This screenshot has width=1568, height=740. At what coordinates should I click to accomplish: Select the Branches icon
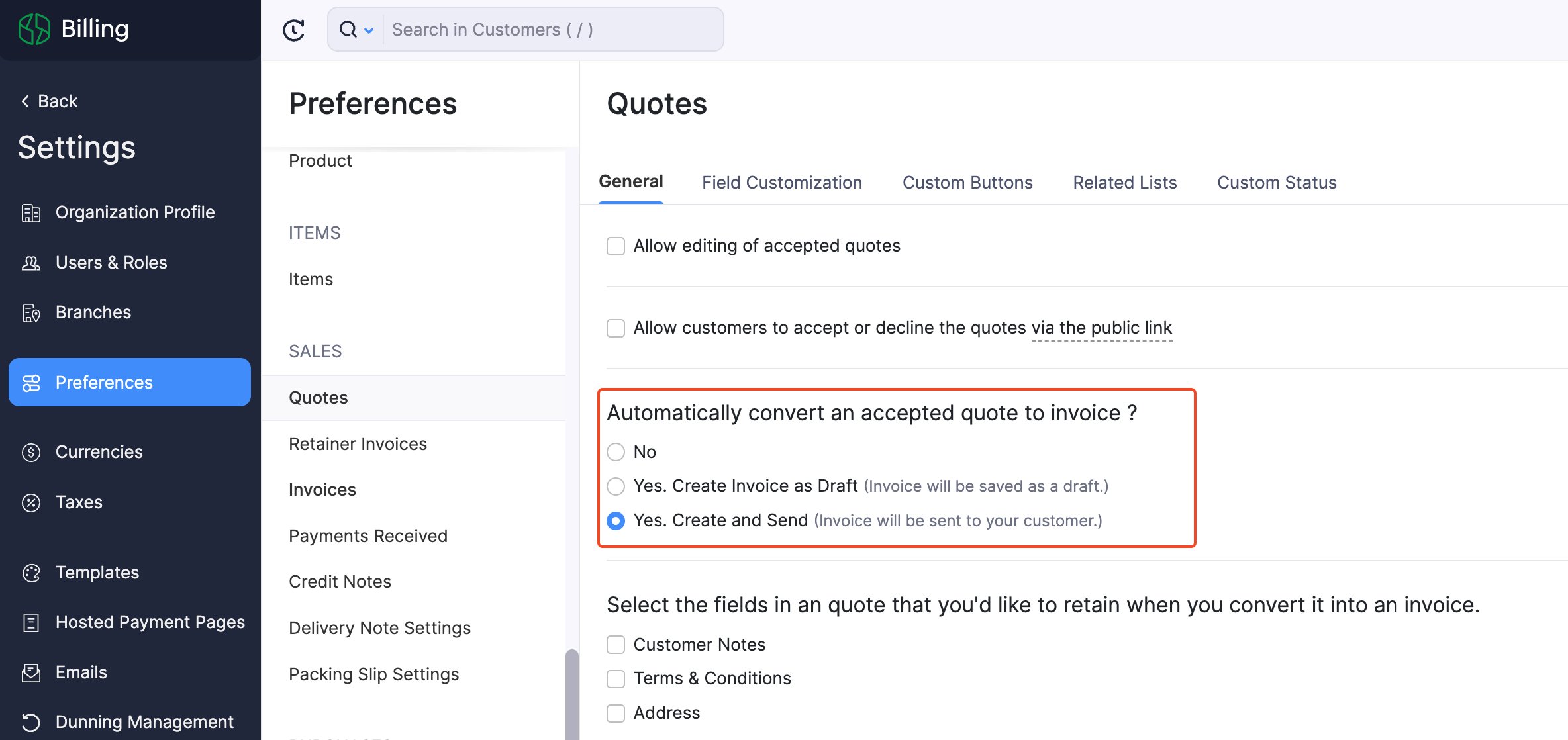tap(31, 312)
